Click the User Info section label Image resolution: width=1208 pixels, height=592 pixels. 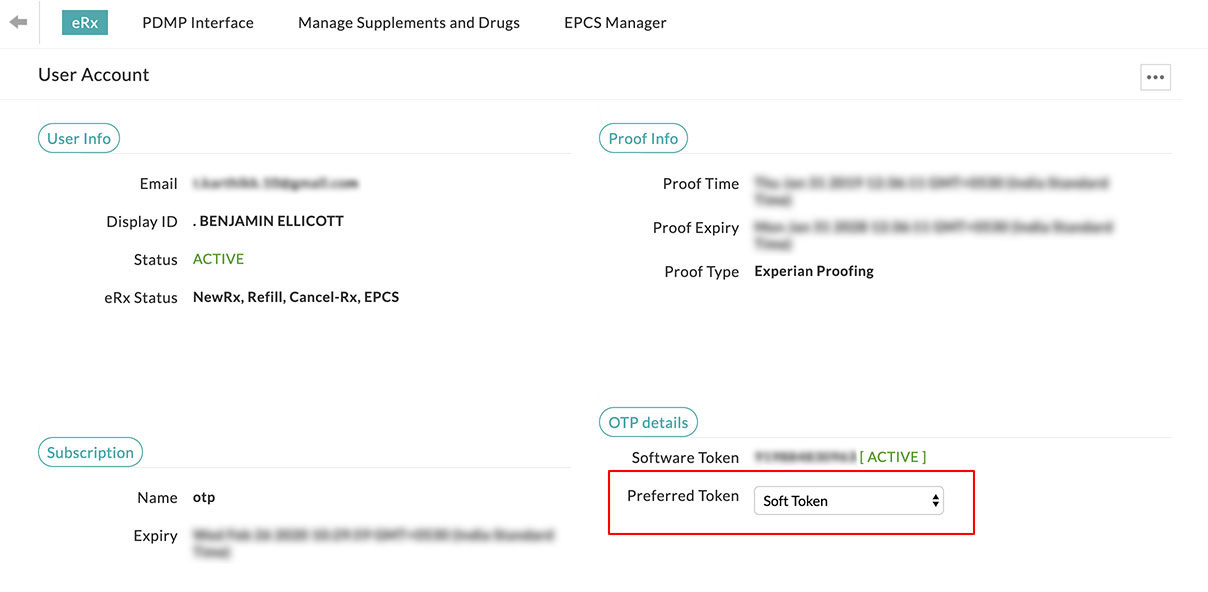click(79, 139)
